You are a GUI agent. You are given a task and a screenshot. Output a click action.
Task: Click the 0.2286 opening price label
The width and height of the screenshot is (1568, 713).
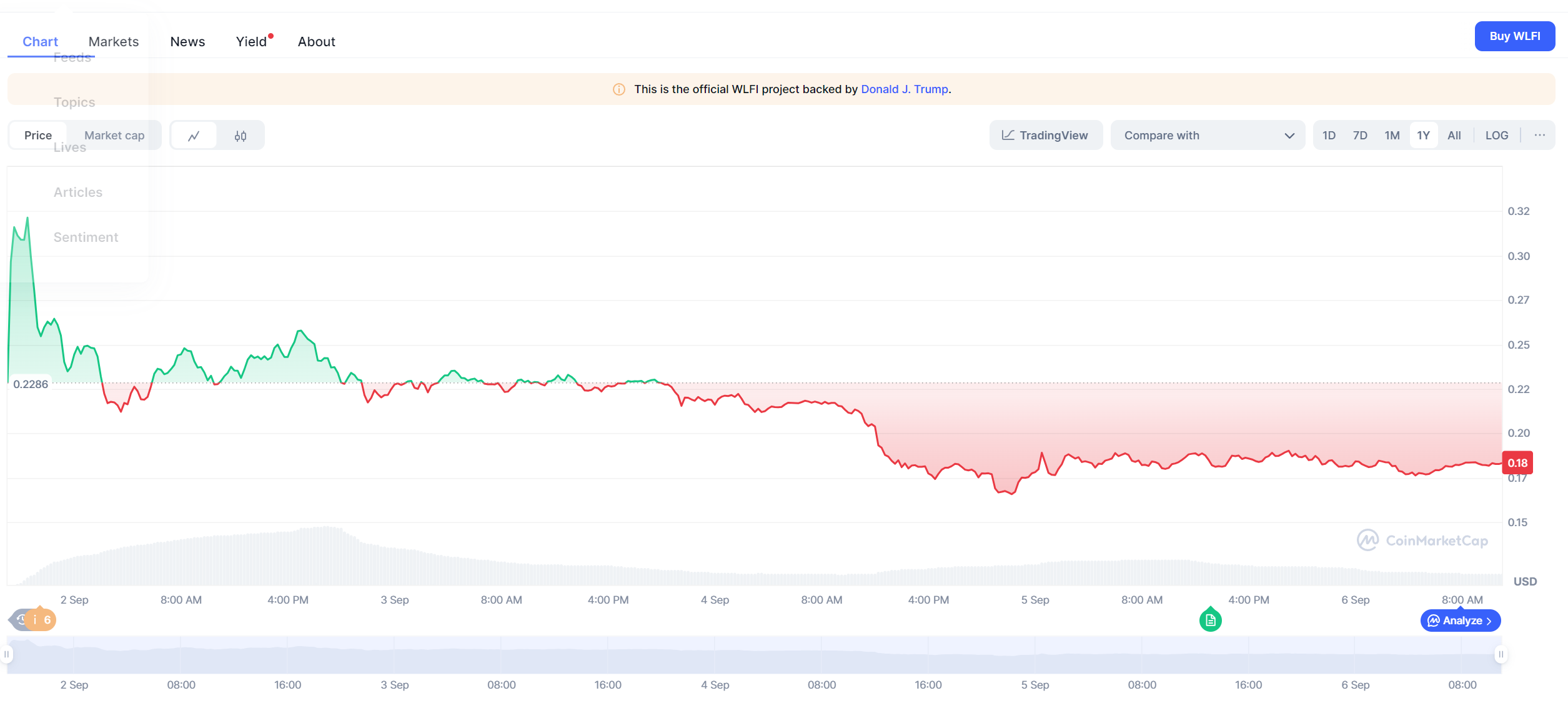pos(31,384)
